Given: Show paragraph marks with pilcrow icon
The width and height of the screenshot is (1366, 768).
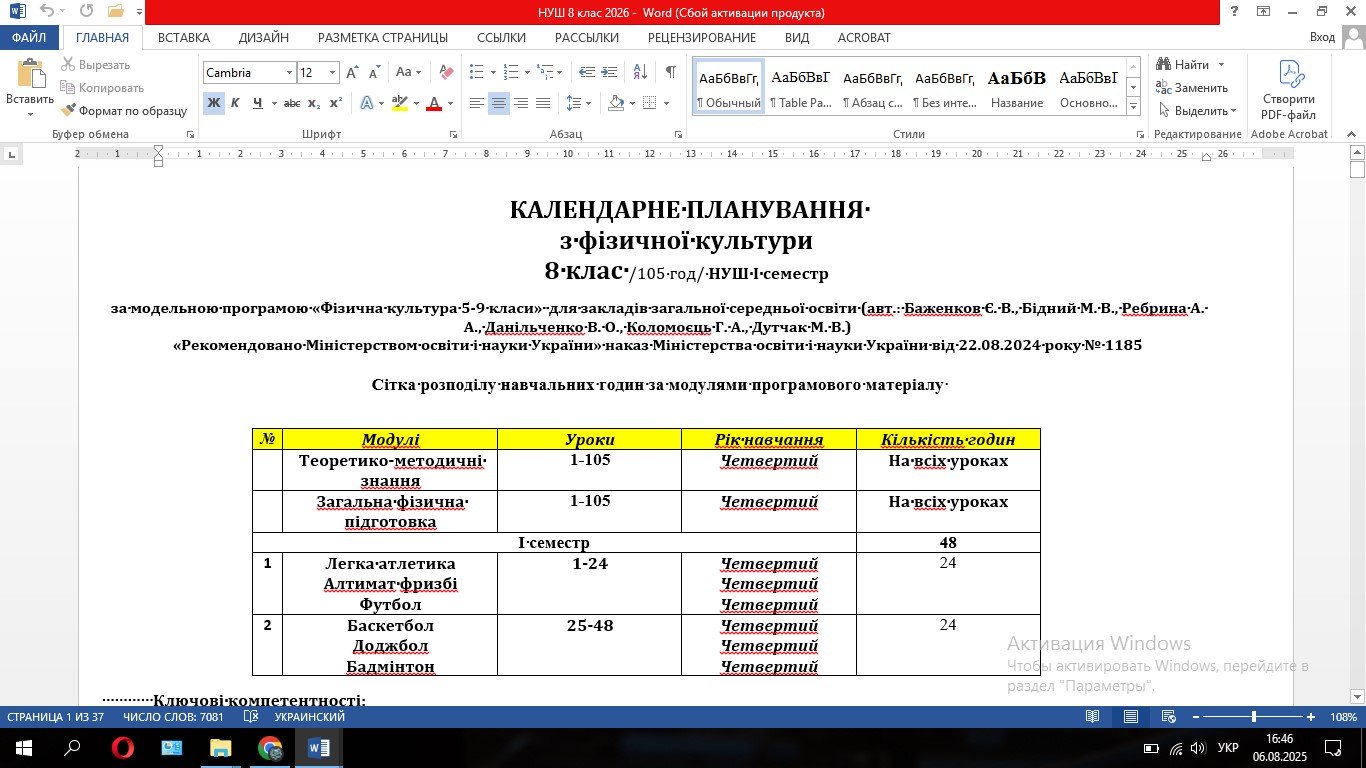Looking at the screenshot, I should point(670,72).
